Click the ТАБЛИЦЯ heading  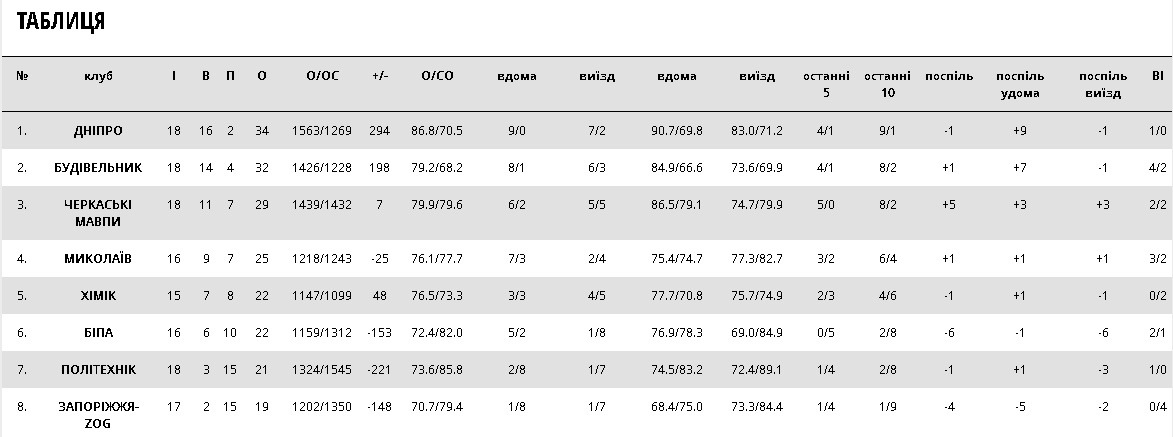click(61, 22)
